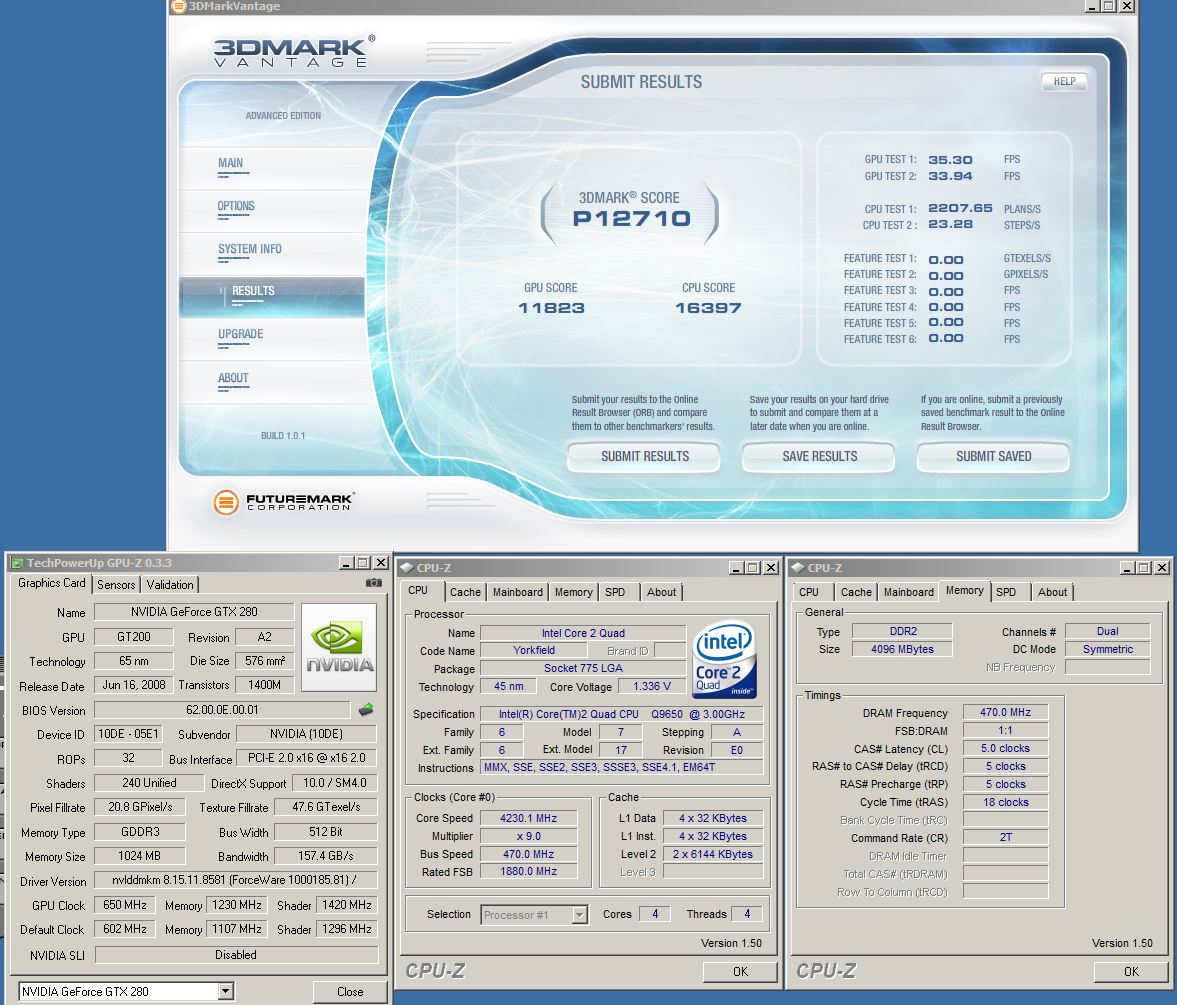Click the Futuremark Corporation logo
Viewport: 1177px width, 1005px height.
283,501
